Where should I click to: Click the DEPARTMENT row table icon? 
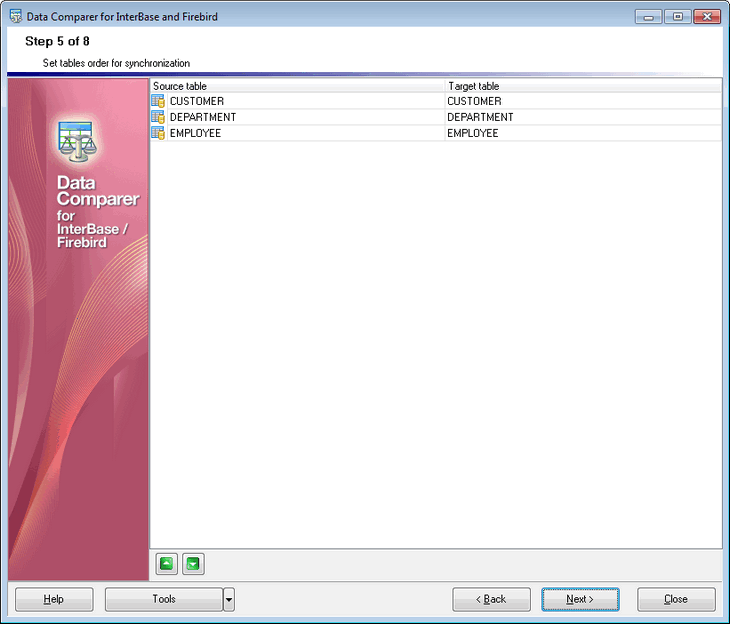[158, 117]
